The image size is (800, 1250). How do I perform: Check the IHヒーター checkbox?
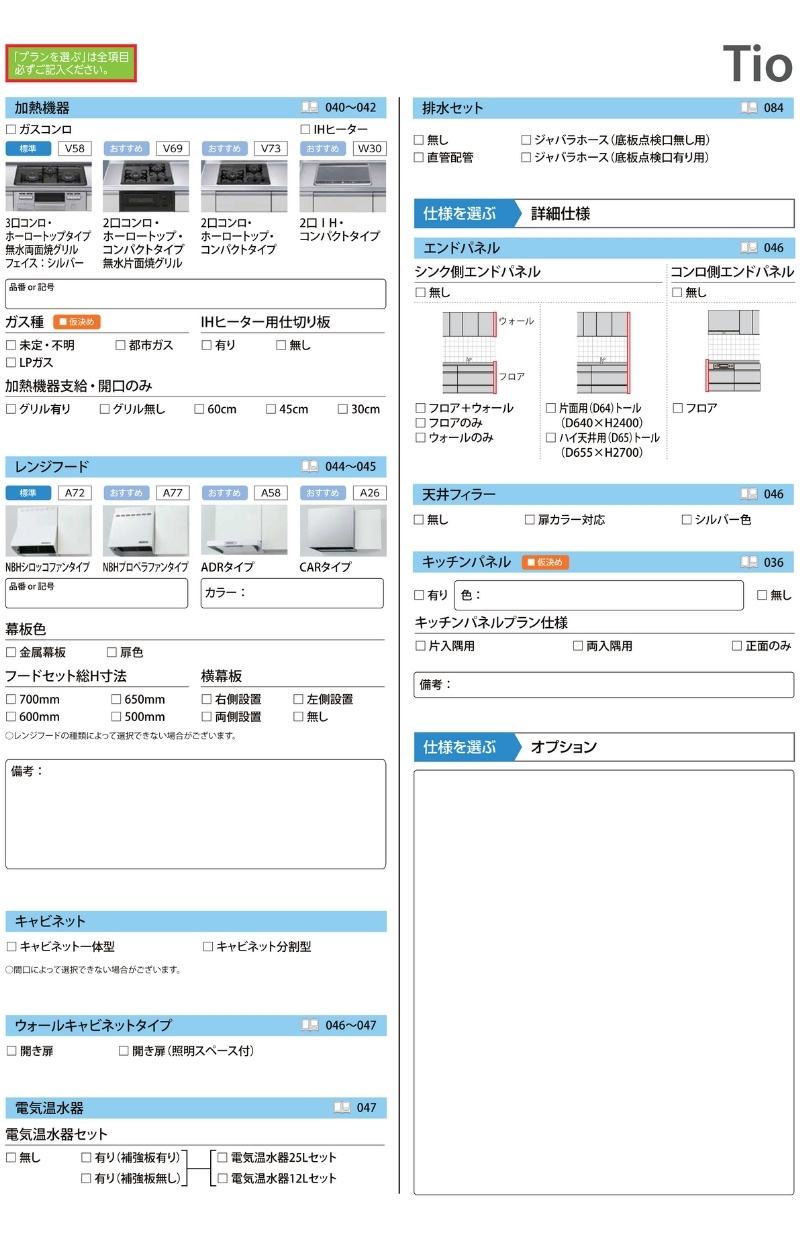[305, 130]
